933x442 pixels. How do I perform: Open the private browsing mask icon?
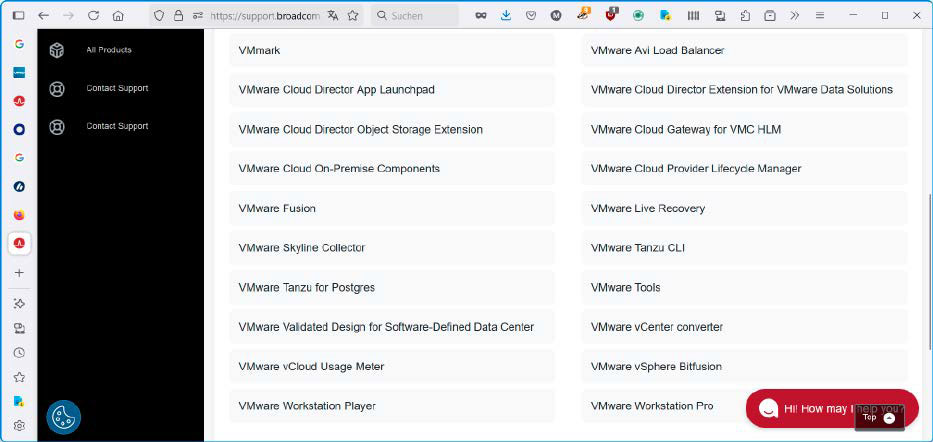(481, 16)
